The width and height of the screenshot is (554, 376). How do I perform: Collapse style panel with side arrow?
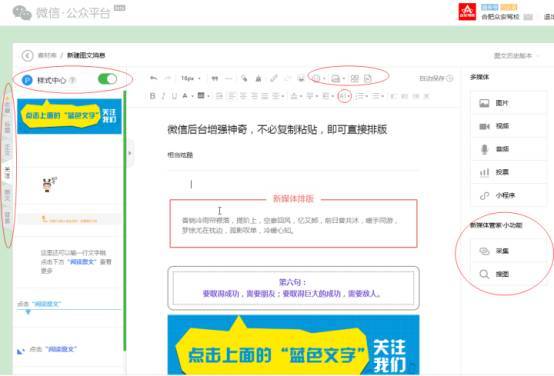[130, 153]
